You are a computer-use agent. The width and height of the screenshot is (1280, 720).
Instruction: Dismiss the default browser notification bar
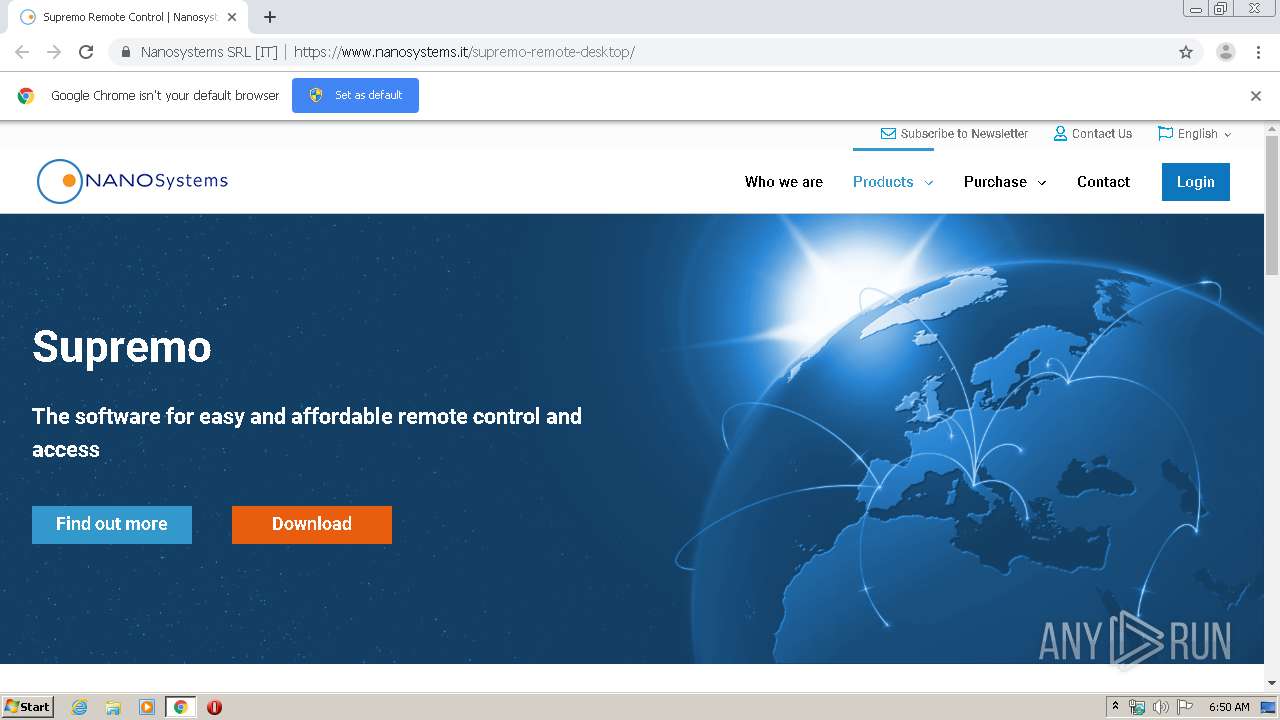(1256, 96)
